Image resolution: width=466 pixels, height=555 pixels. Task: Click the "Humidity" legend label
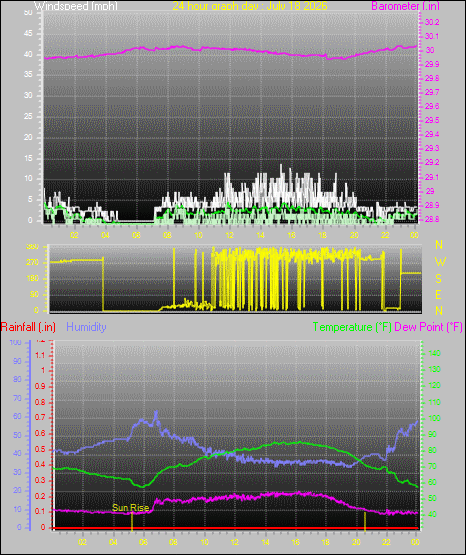coord(86,327)
